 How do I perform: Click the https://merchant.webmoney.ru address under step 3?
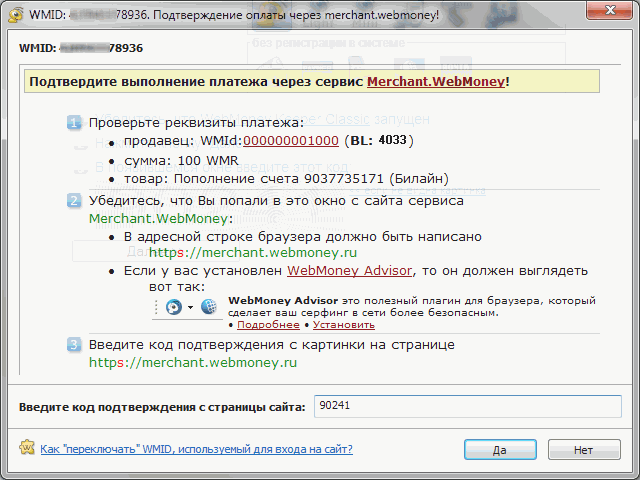click(x=193, y=362)
